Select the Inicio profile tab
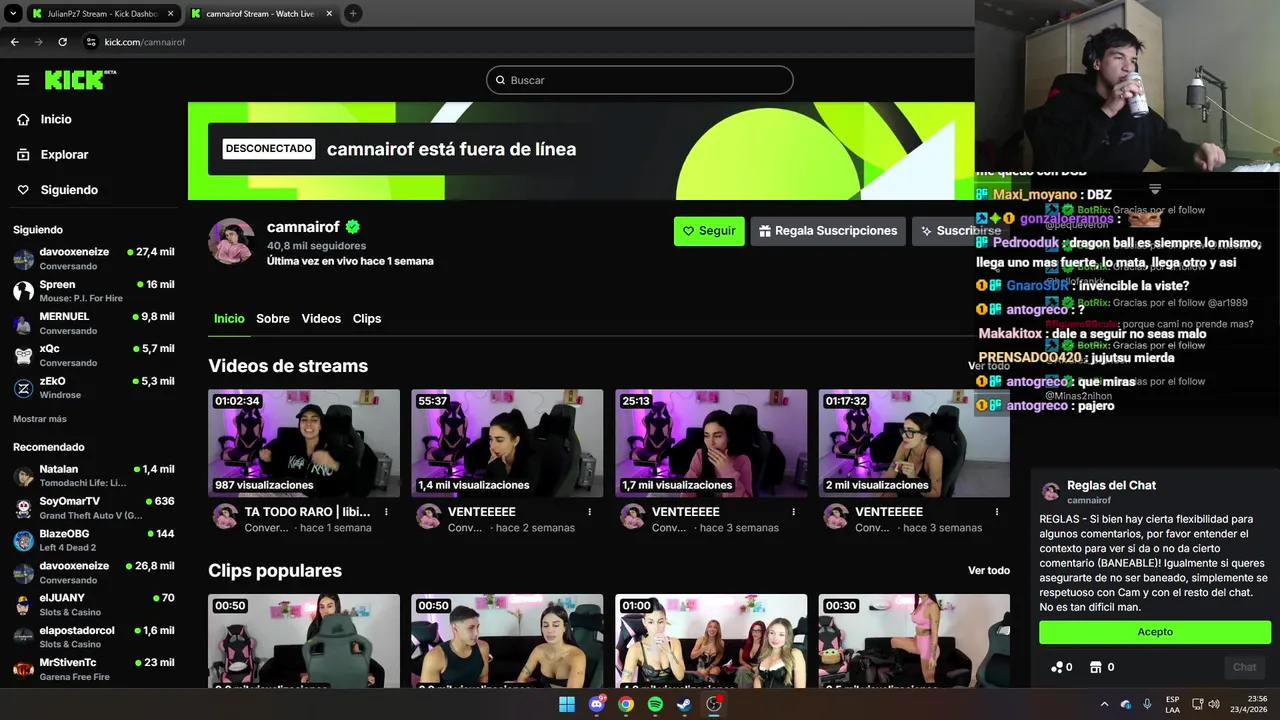 [x=229, y=318]
